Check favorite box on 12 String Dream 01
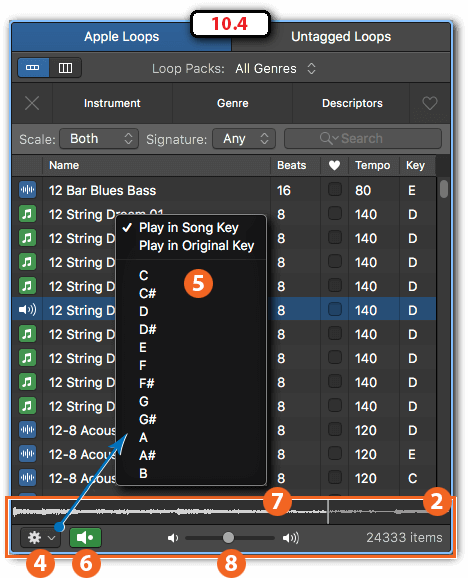The width and height of the screenshot is (468, 578). 335,213
